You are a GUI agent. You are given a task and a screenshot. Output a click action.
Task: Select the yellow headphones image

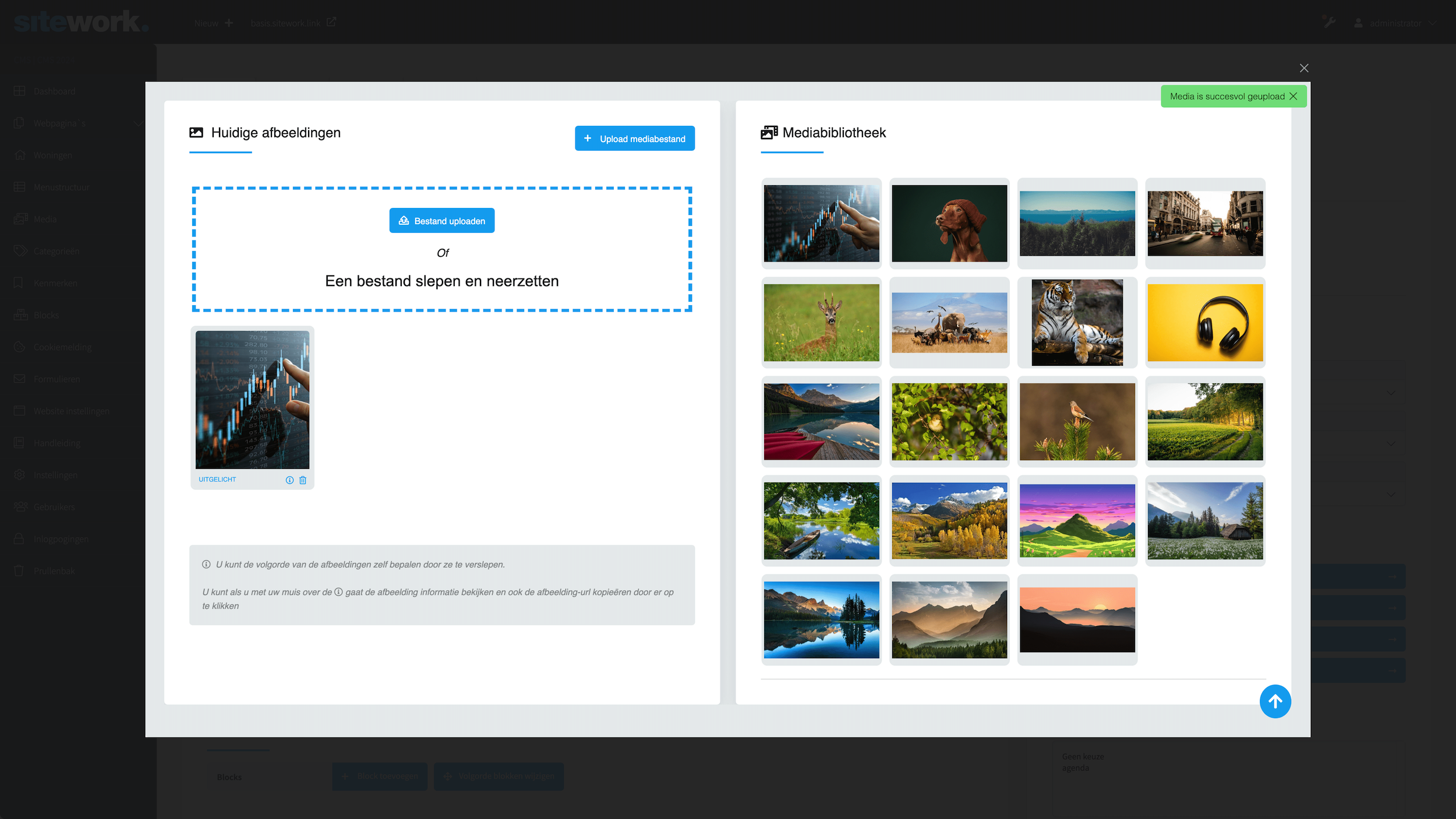1205,323
